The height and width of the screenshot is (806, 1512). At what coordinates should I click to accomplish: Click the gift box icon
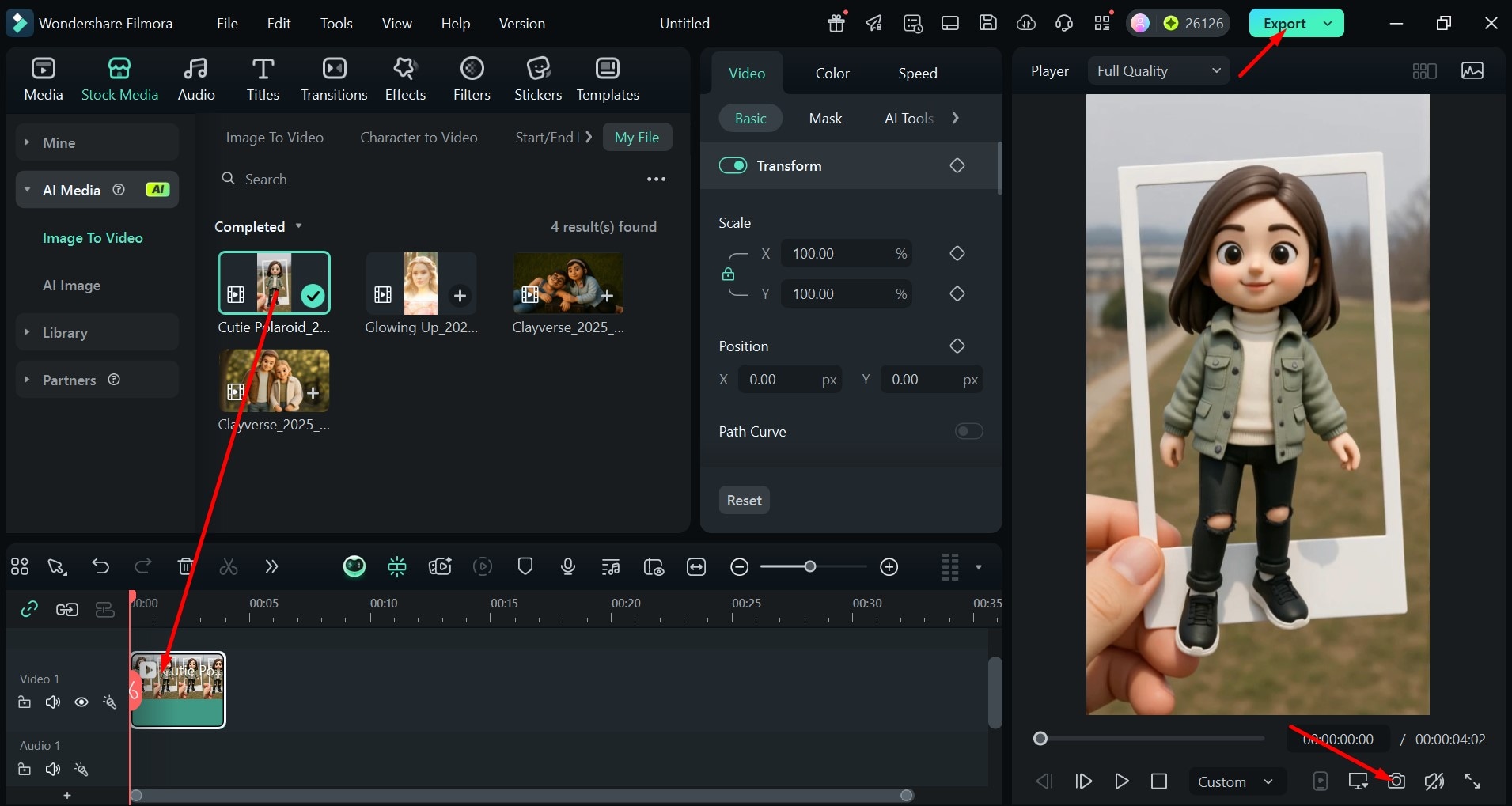836,23
